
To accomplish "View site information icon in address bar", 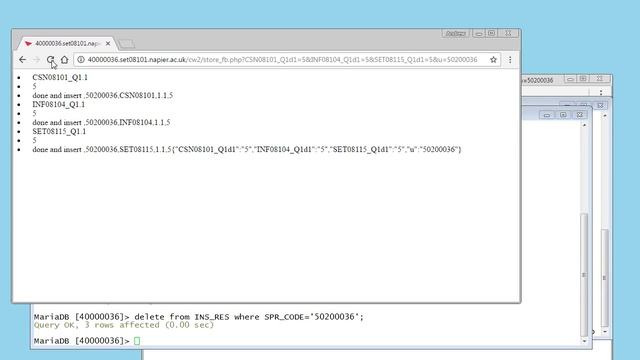I will click(x=81, y=60).
